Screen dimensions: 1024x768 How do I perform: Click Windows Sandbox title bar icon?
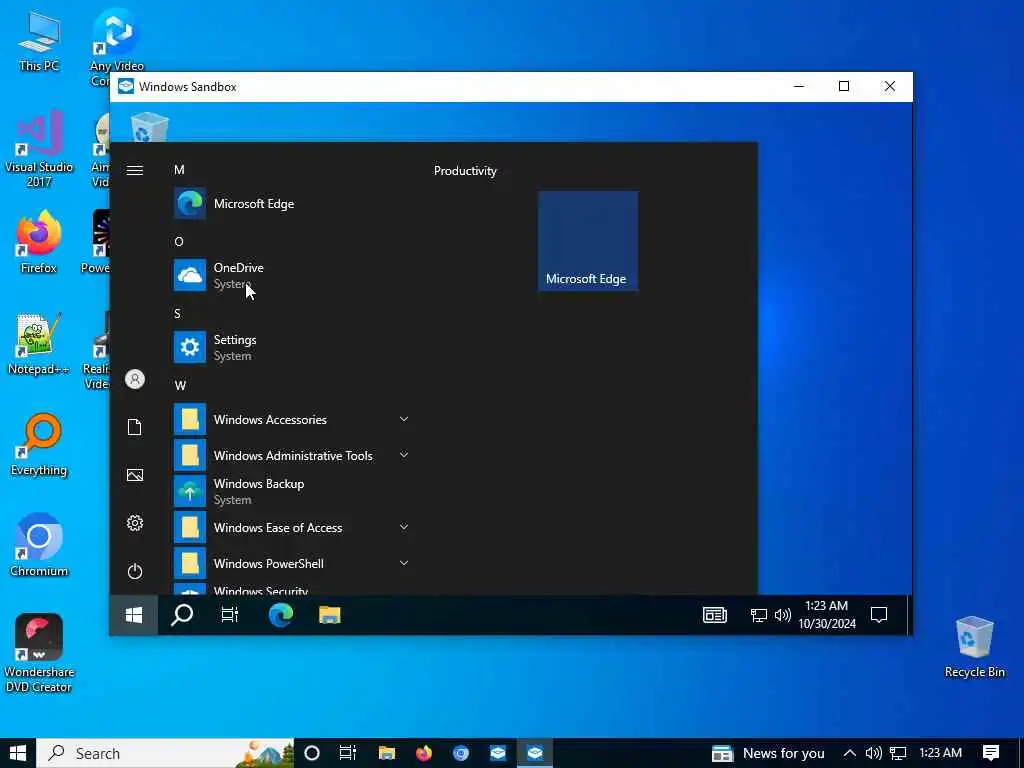[126, 86]
